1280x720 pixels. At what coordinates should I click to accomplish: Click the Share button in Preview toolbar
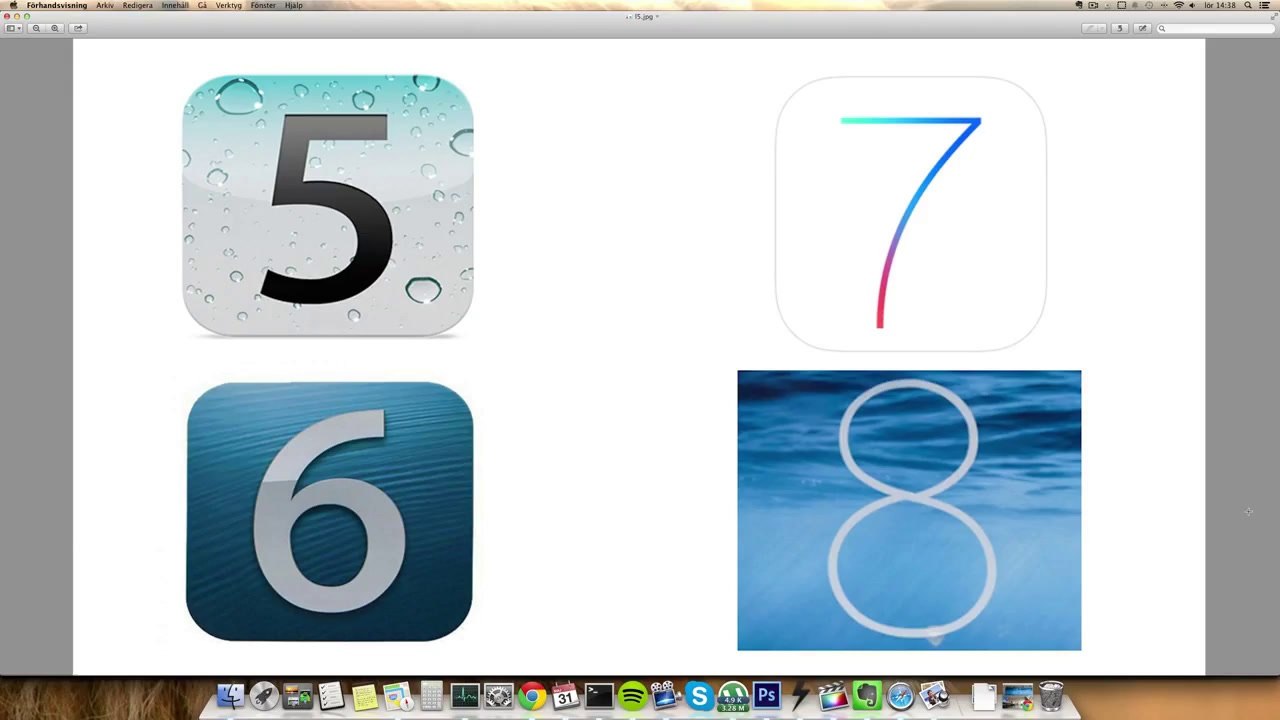point(78,28)
